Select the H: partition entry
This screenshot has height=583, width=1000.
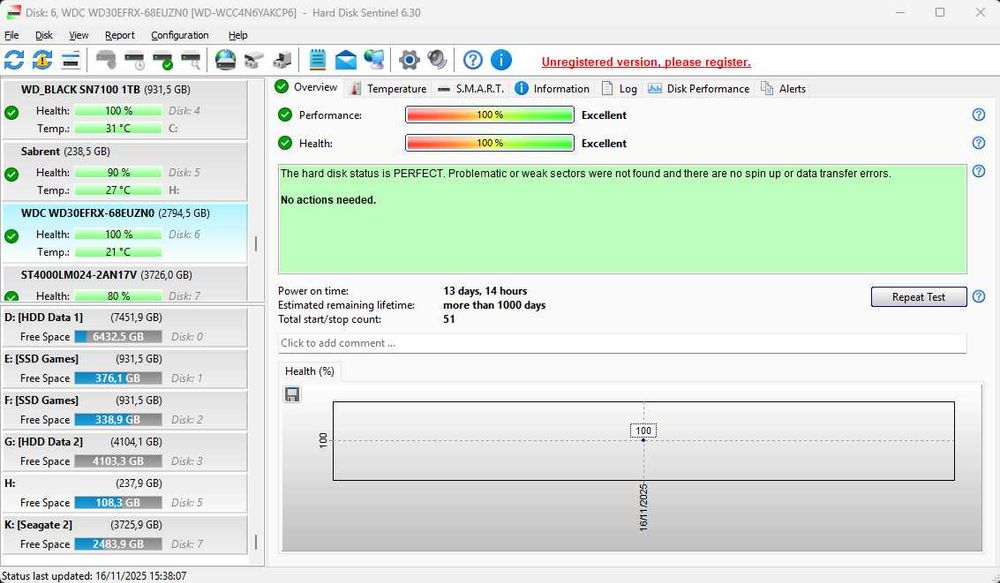(x=124, y=492)
